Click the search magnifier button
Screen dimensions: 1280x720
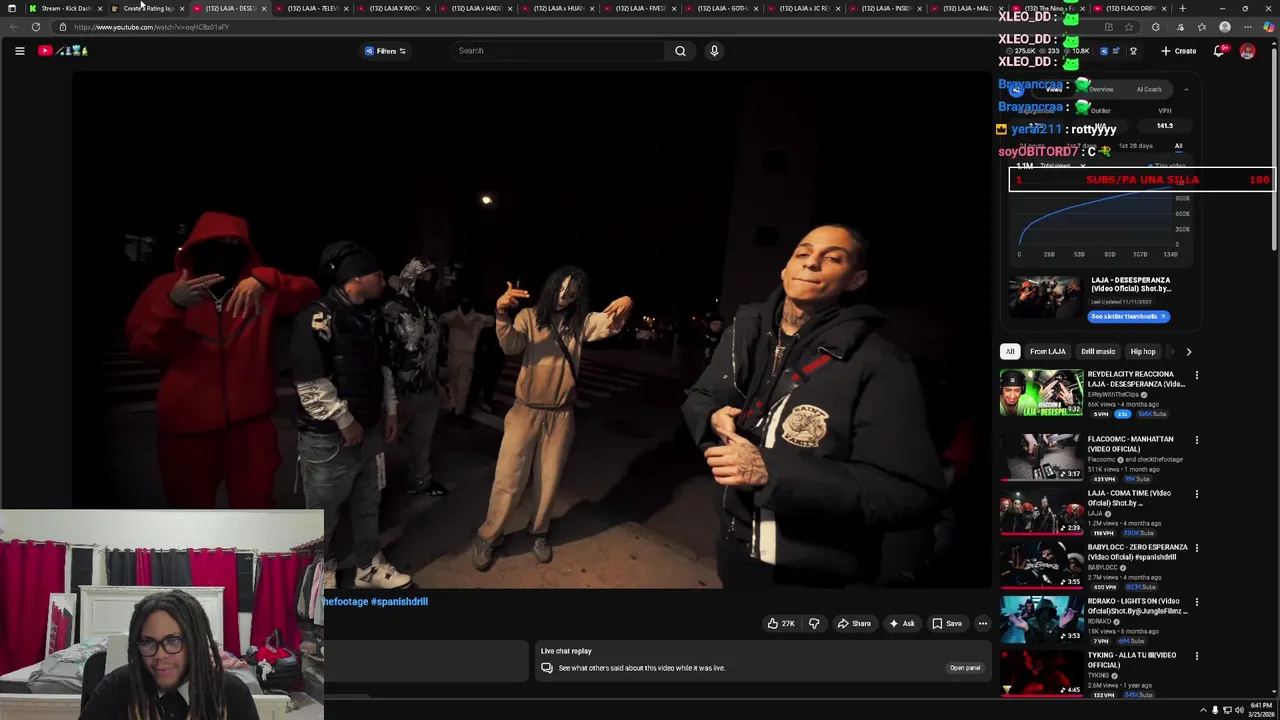(680, 51)
